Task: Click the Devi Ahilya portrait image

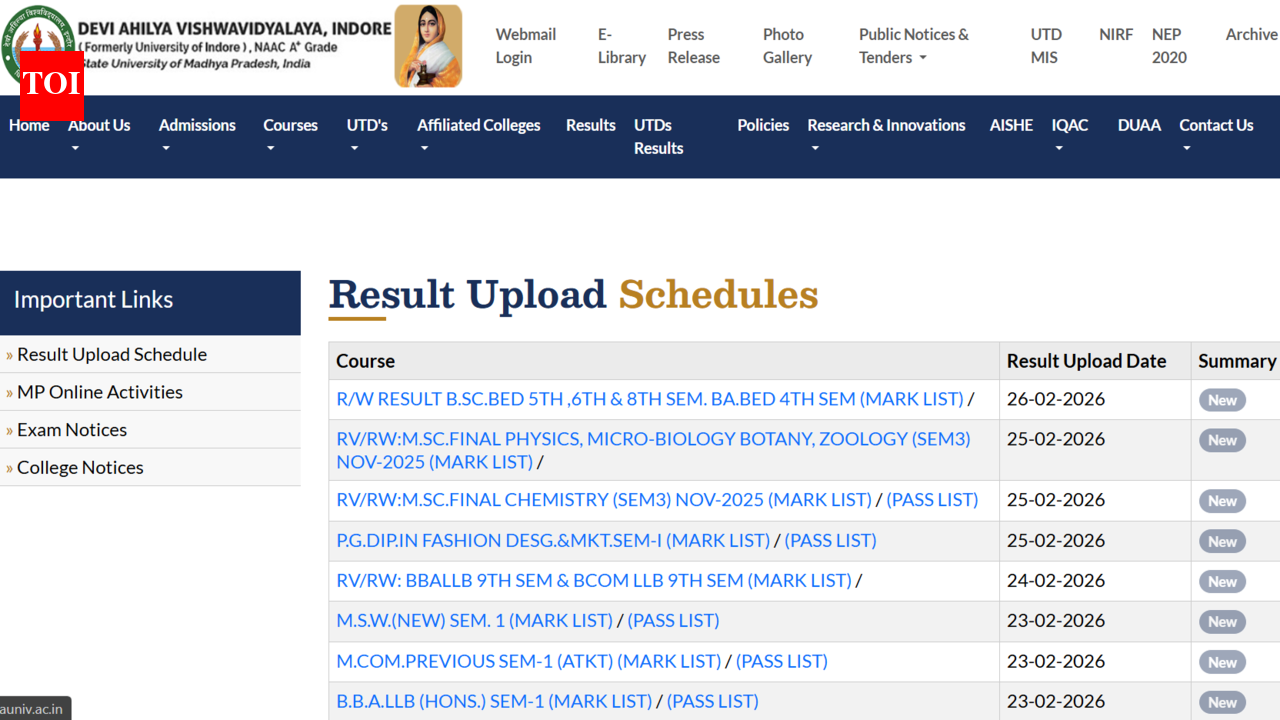Action: click(x=428, y=45)
